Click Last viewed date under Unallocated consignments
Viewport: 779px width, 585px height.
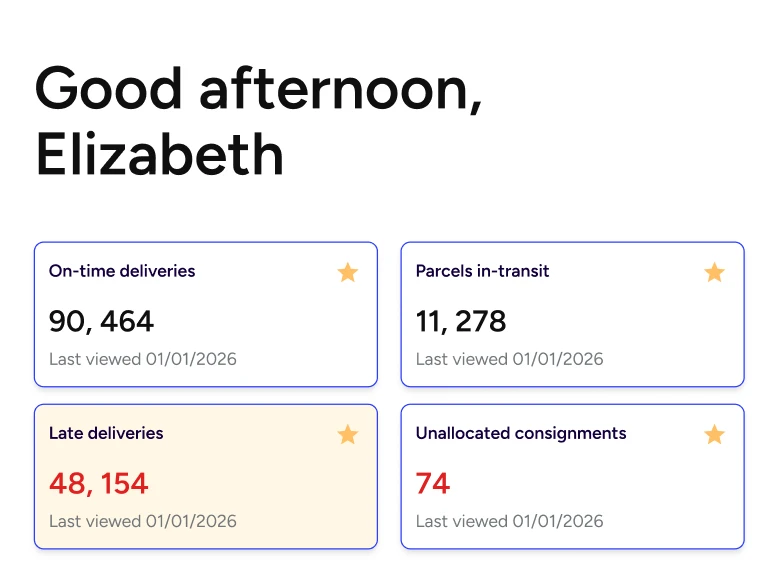tap(510, 521)
